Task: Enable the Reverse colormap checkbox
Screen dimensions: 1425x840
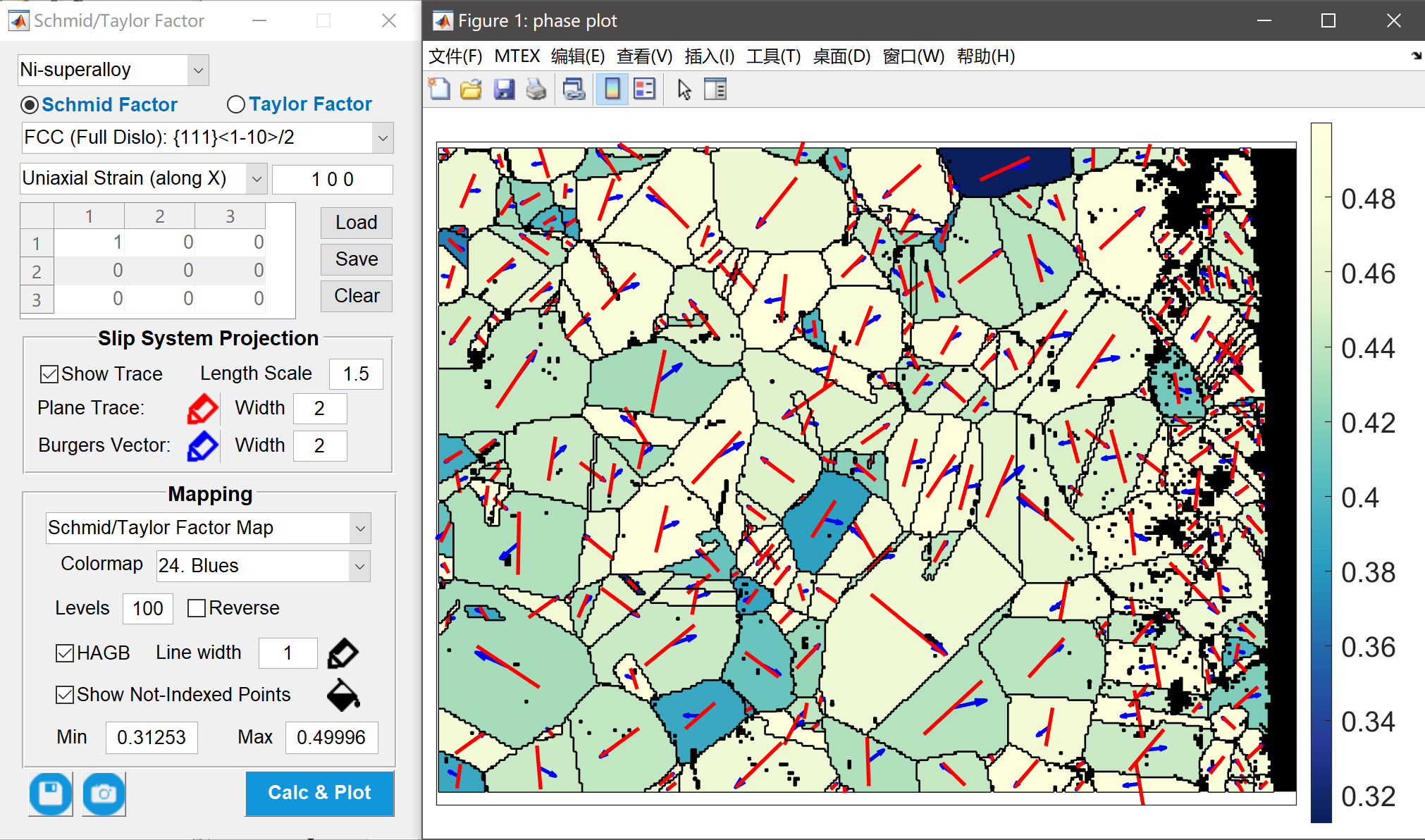Action: click(x=197, y=608)
